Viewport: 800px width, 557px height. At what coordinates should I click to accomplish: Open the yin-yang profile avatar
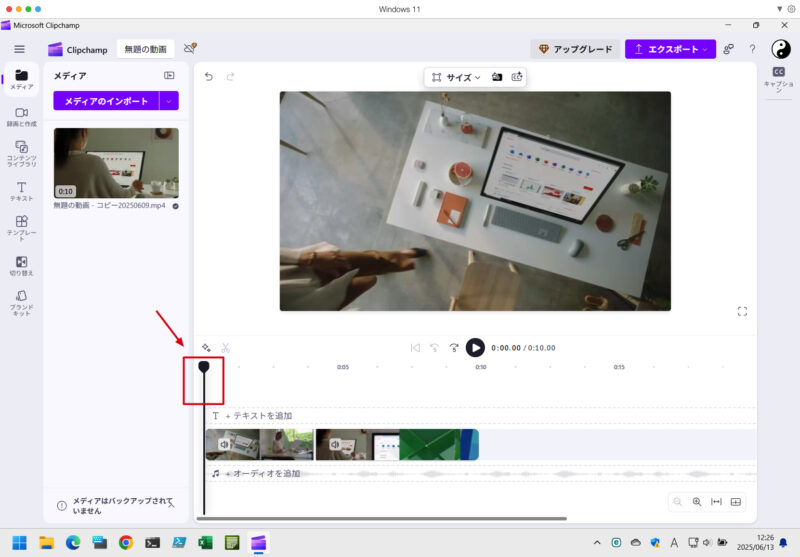[x=780, y=49]
